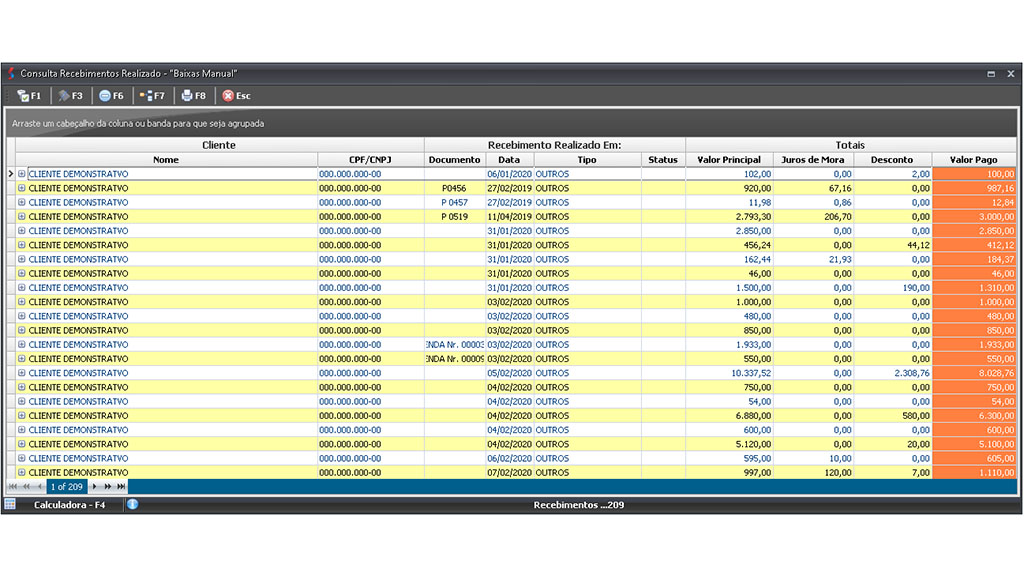The image size is (1024, 576).
Task: Maximize the Consulta Recebimentos window
Action: click(x=991, y=74)
